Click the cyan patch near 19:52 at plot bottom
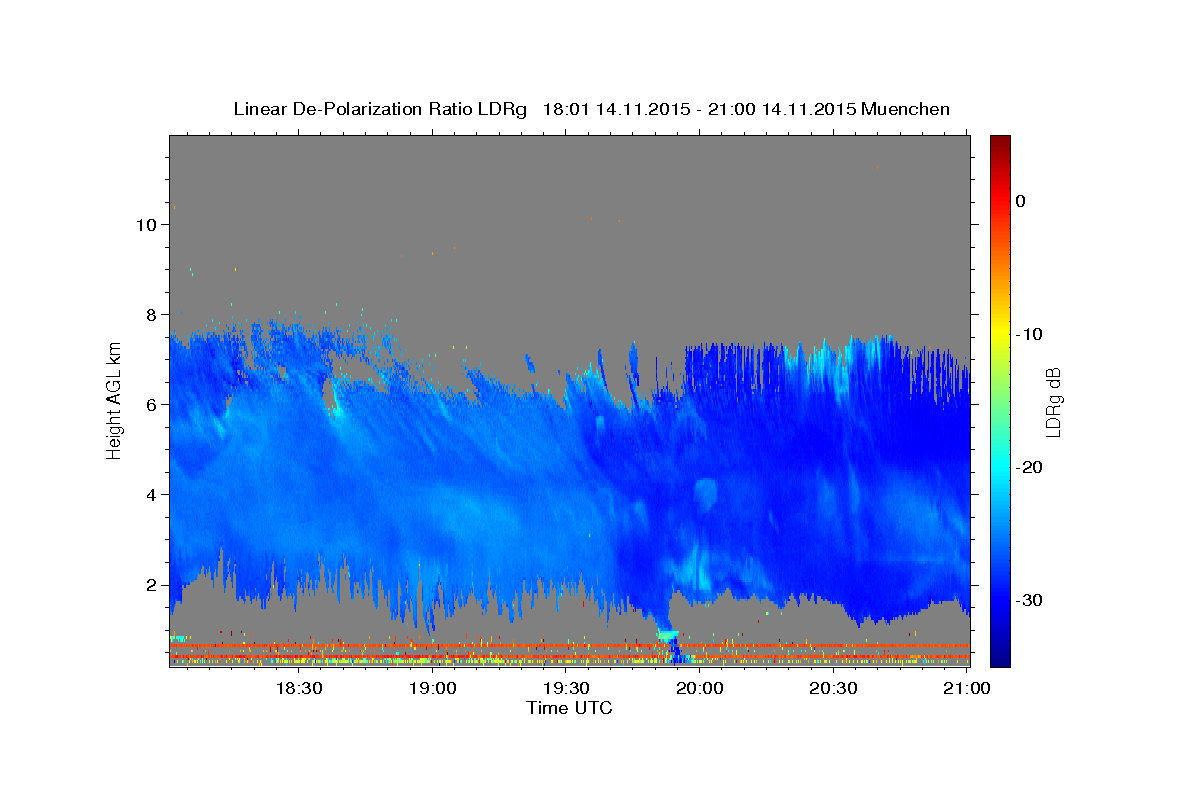 (x=667, y=635)
